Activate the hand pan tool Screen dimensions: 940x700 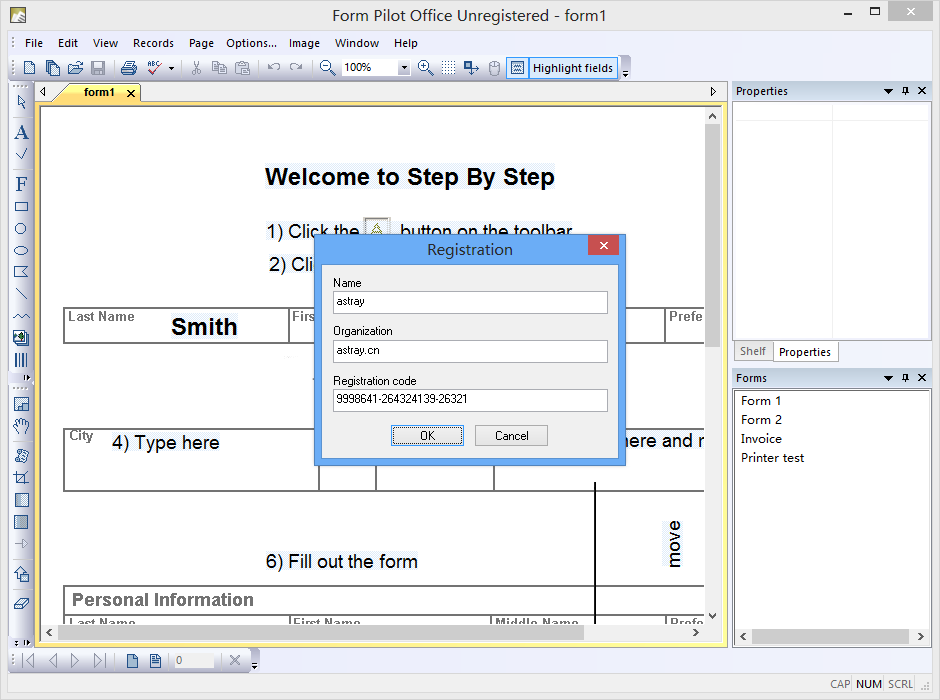coord(22,427)
